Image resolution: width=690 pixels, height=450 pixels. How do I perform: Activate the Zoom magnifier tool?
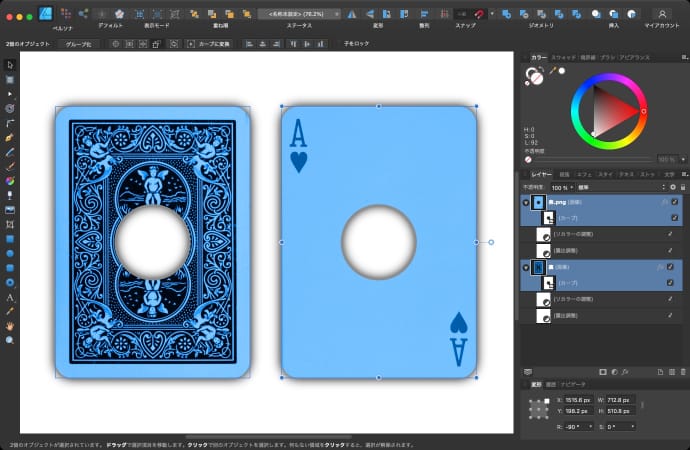point(10,340)
